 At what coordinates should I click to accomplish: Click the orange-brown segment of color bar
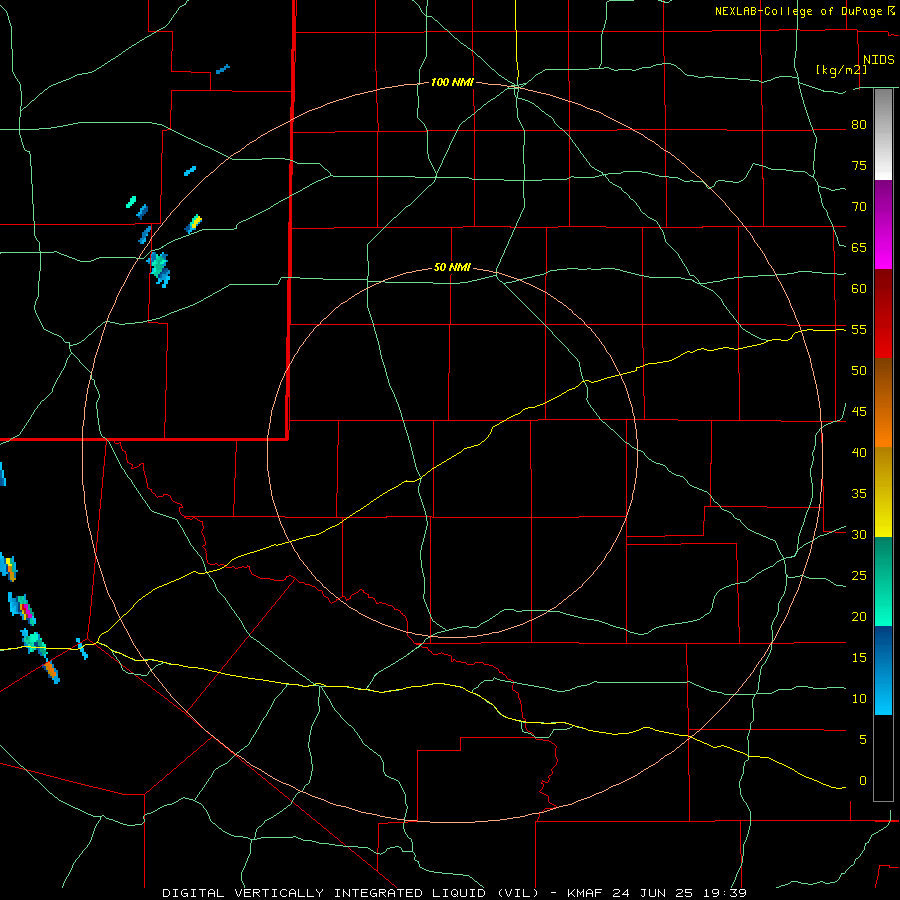pos(883,403)
